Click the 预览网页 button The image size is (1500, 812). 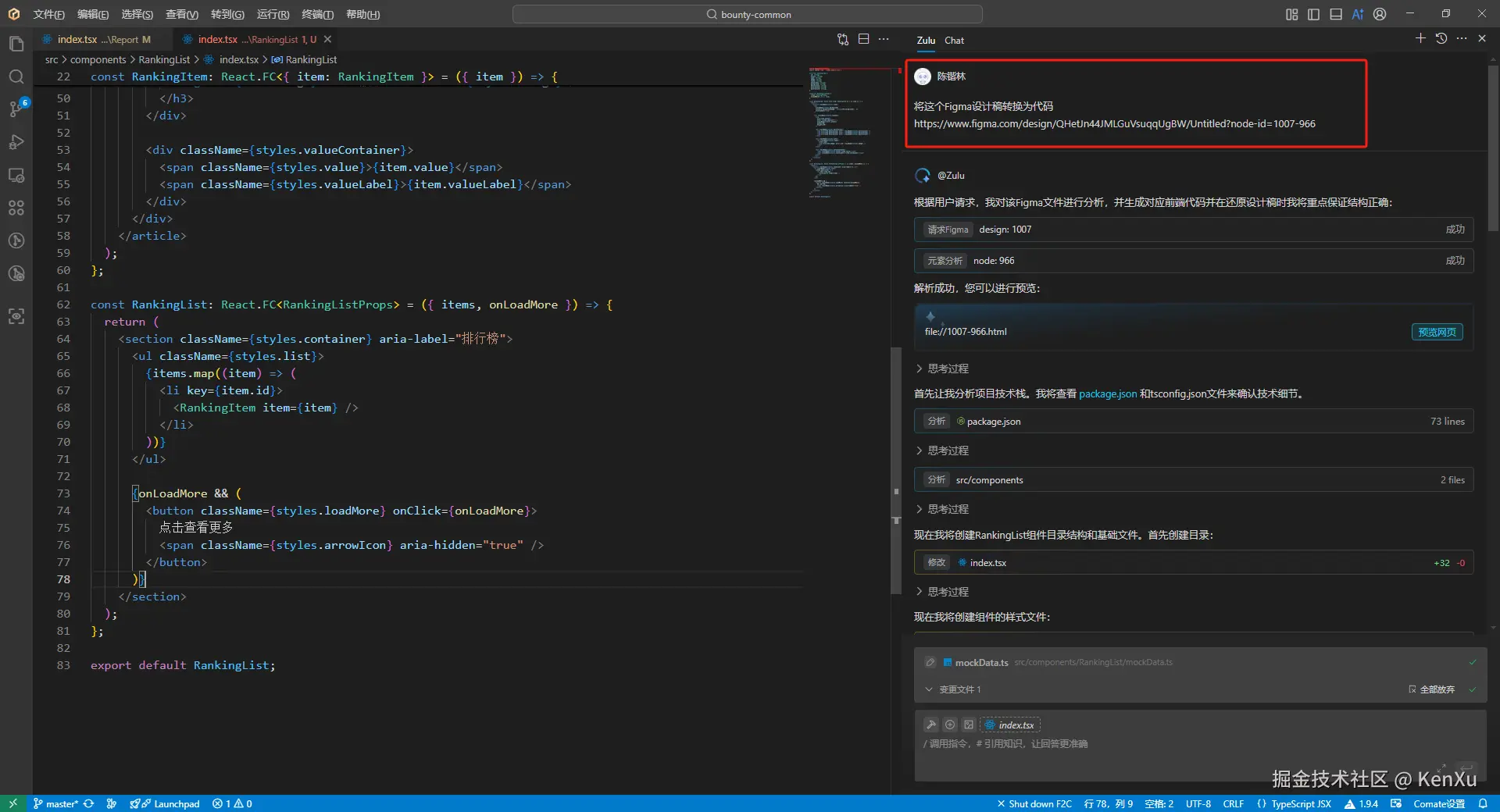(x=1437, y=332)
